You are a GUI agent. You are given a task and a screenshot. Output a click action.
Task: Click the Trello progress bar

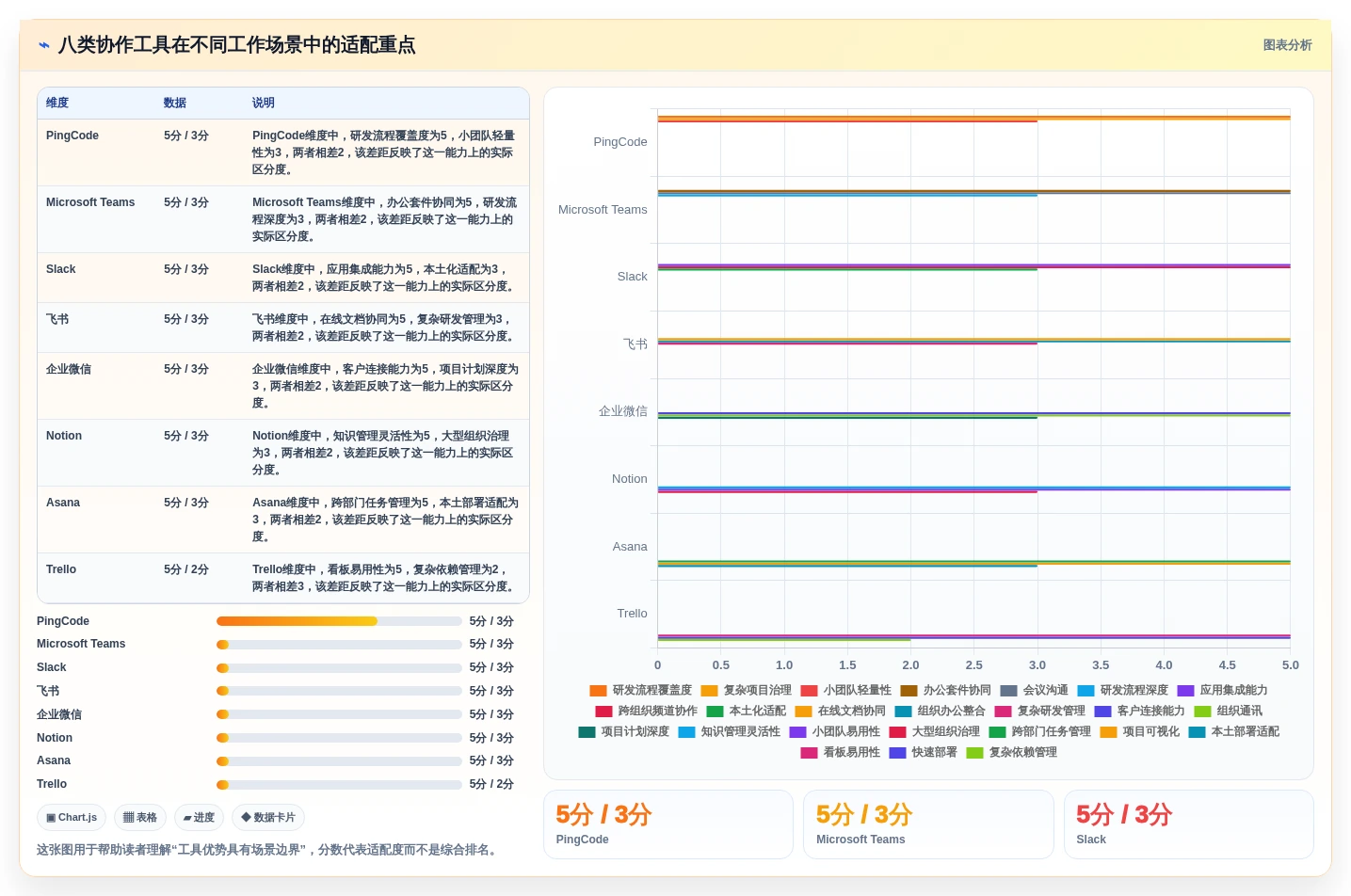[x=339, y=785]
